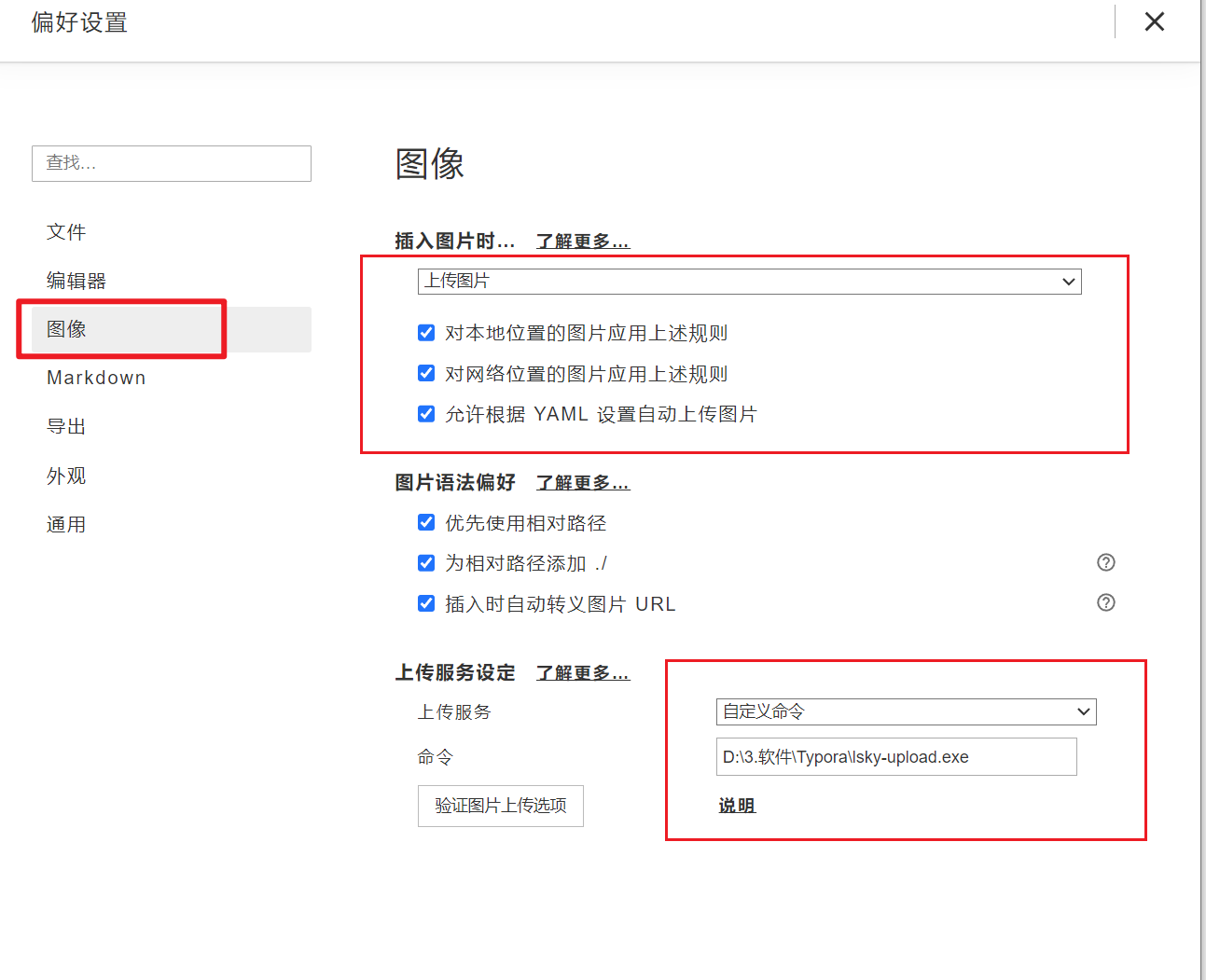Screen dimensions: 1206x980
Task: Toggle 对本地位置的图片应用上述规则 checkbox
Action: coord(426,333)
